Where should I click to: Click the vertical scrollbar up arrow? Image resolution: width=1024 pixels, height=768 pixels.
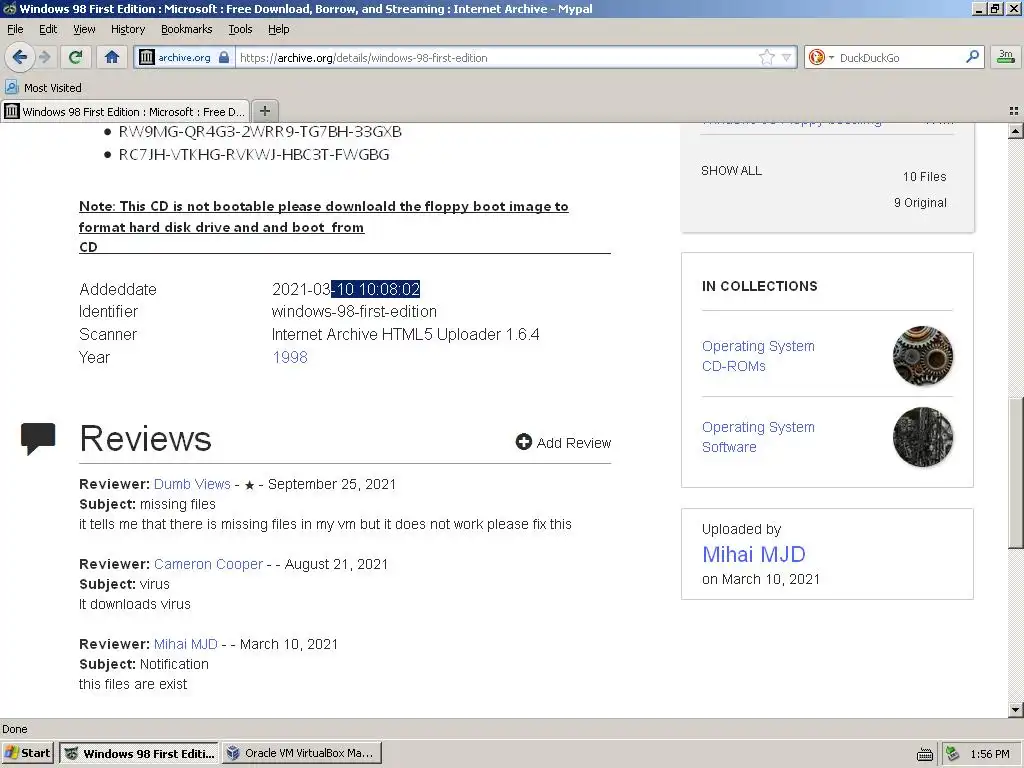[x=1016, y=131]
